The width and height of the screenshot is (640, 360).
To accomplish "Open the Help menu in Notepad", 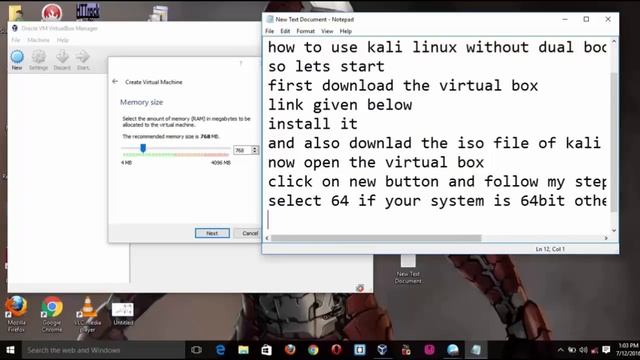I will 345,31.
